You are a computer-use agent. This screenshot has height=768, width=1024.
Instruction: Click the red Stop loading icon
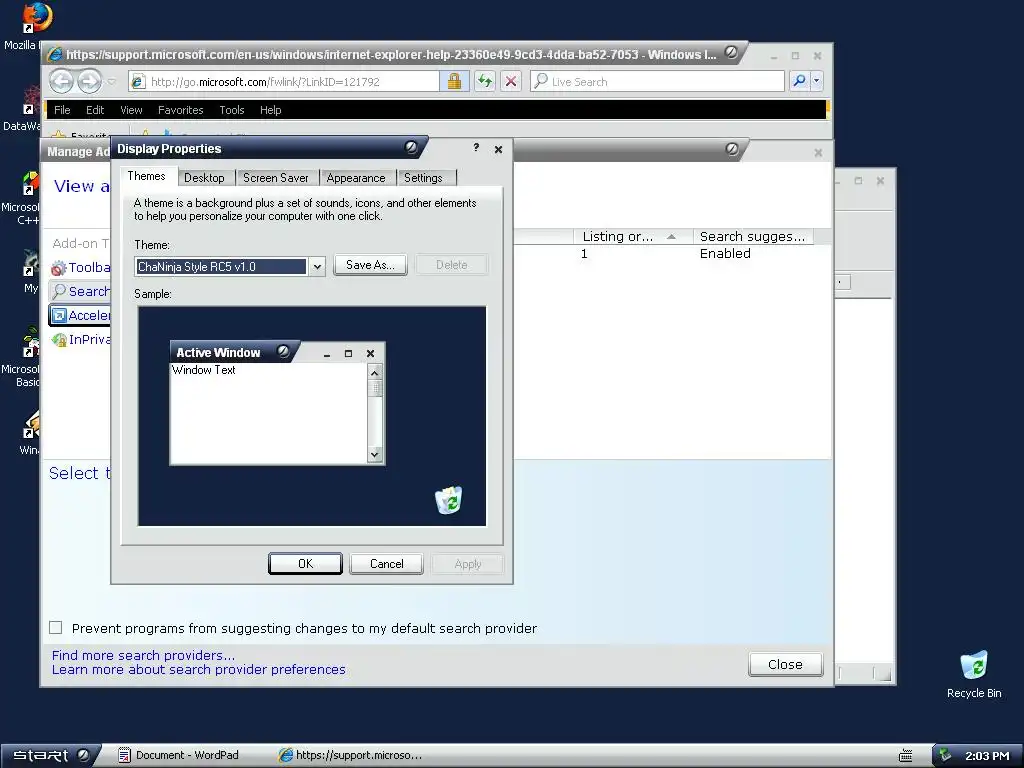[511, 82]
